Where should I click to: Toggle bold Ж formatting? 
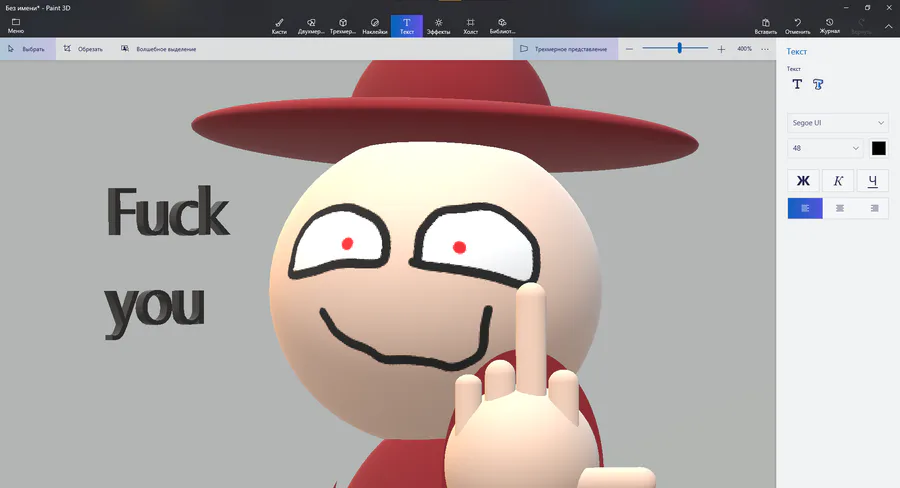pyautogui.click(x=803, y=181)
